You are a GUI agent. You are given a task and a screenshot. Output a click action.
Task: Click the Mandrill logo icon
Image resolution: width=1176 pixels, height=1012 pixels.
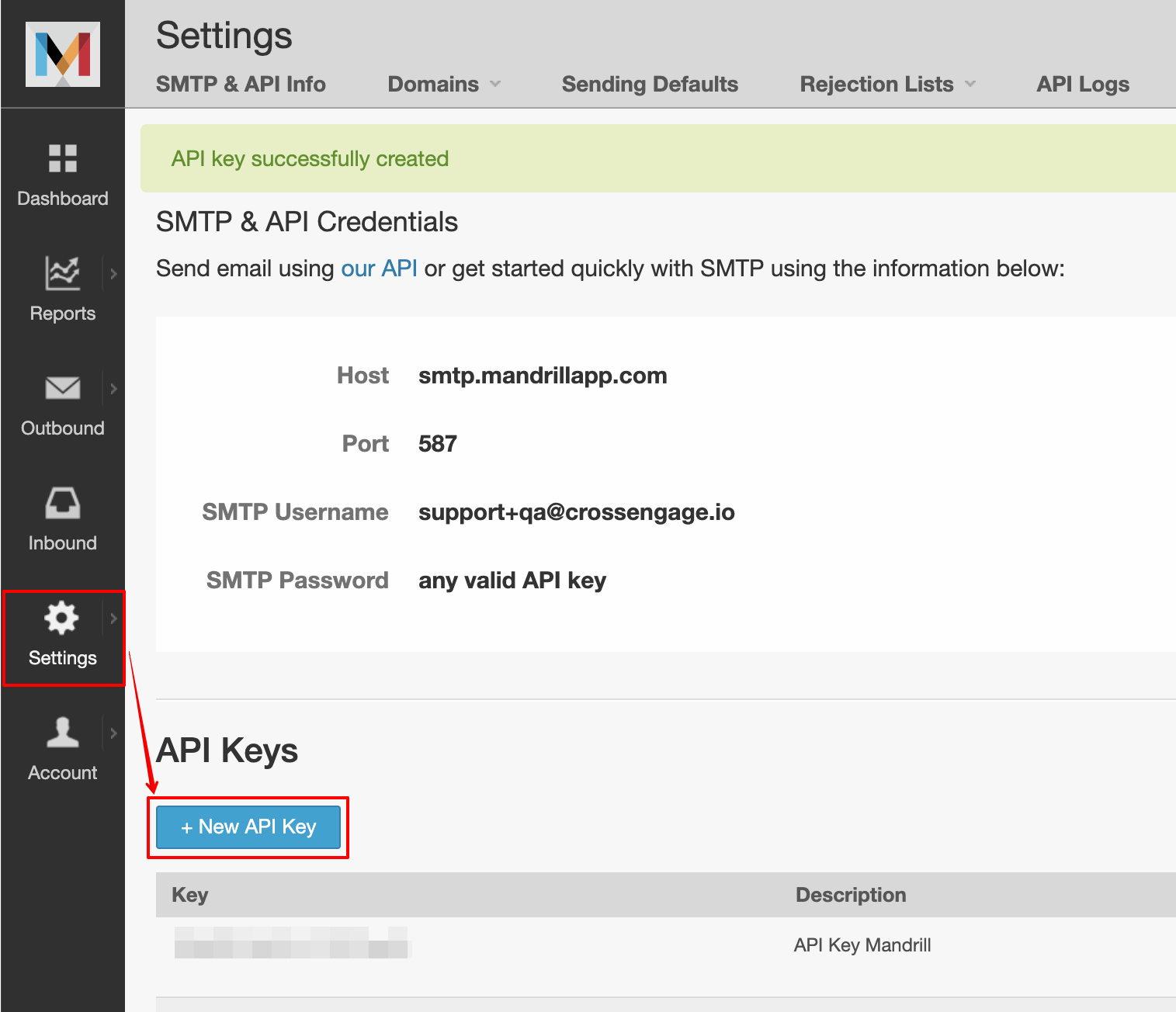click(63, 54)
